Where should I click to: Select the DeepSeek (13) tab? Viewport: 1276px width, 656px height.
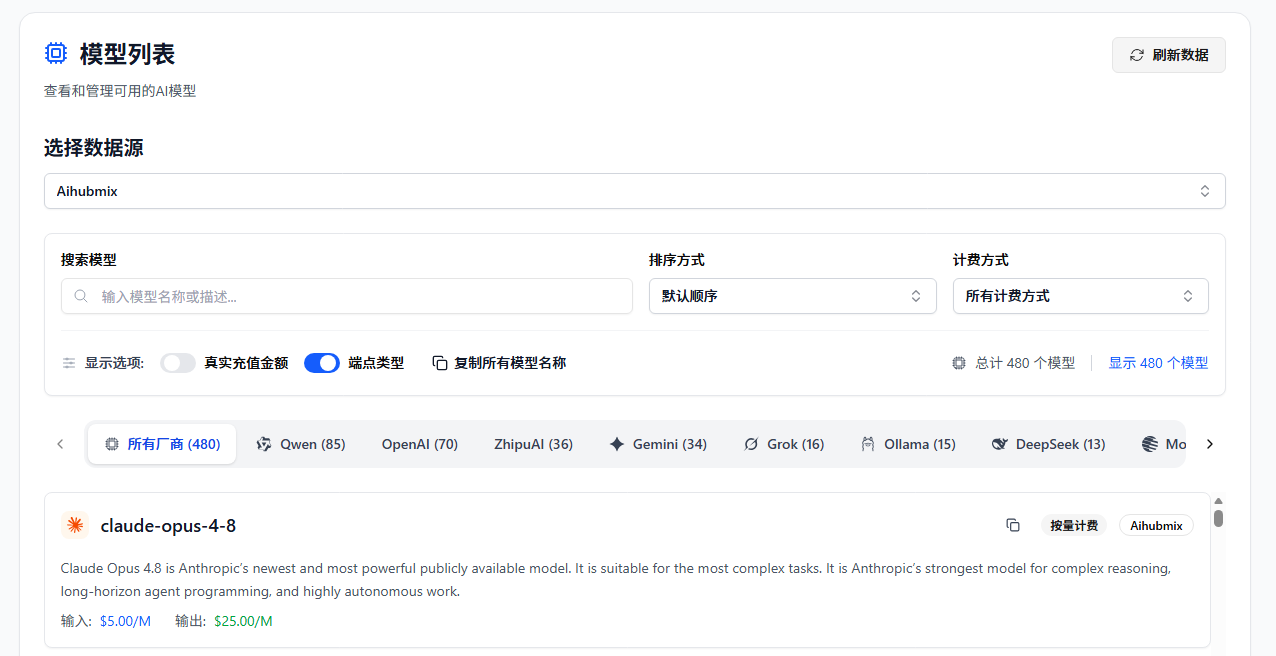coord(1049,444)
